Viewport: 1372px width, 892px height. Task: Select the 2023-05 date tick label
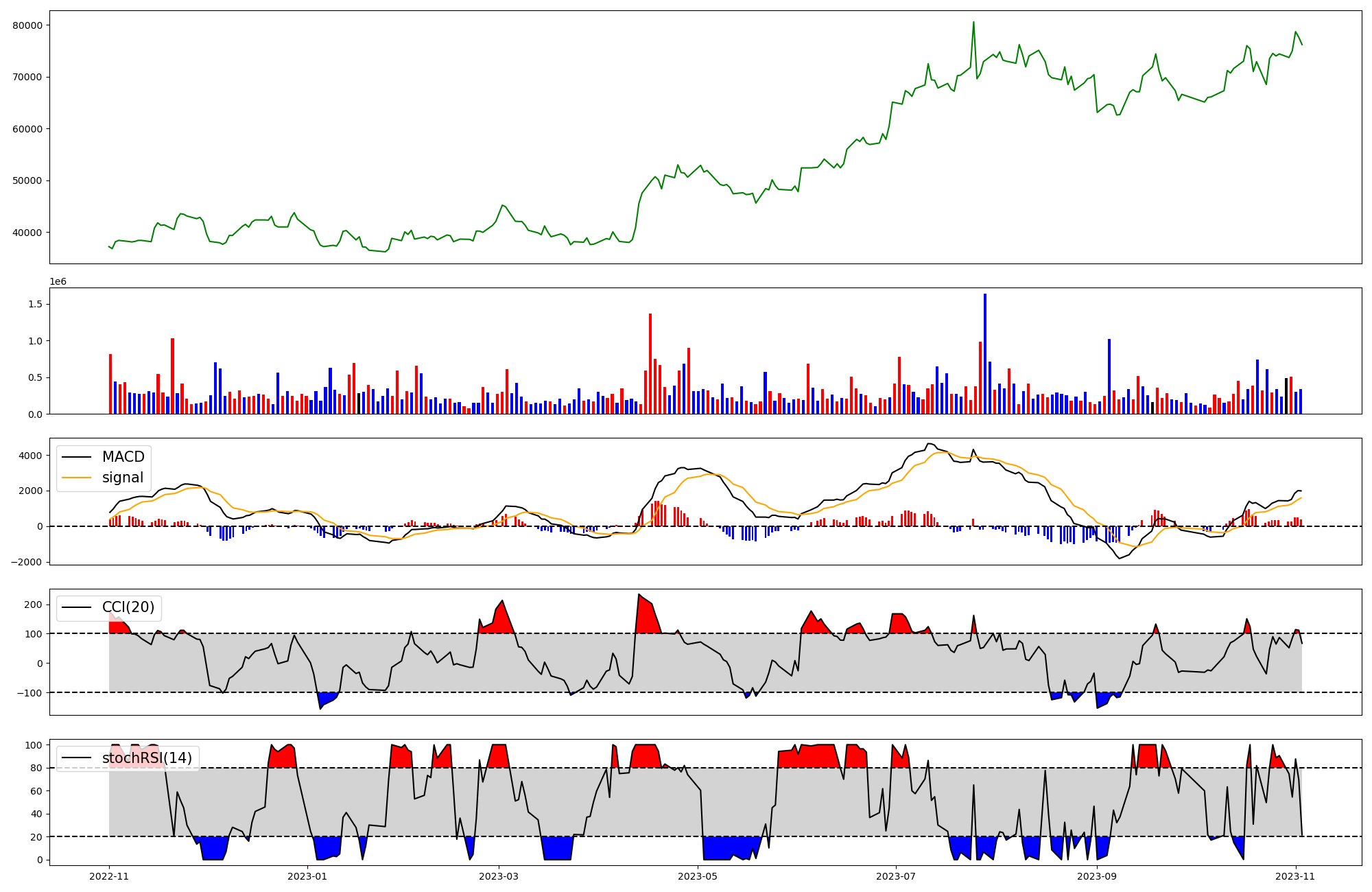coord(698,876)
